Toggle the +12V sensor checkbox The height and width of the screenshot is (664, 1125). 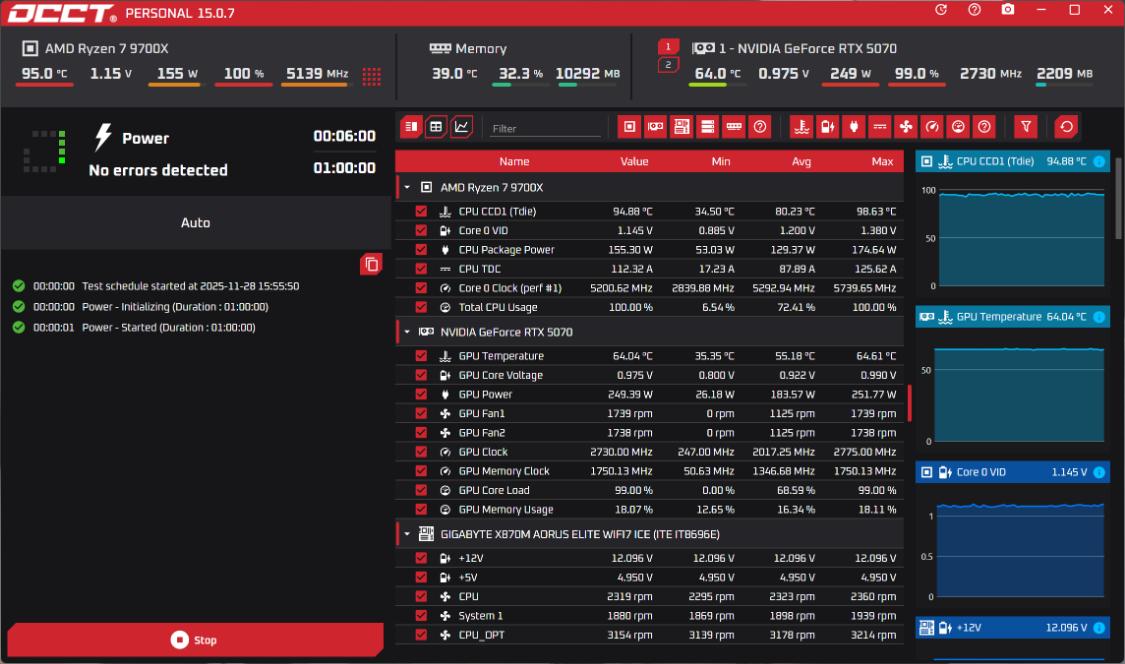click(x=421, y=558)
